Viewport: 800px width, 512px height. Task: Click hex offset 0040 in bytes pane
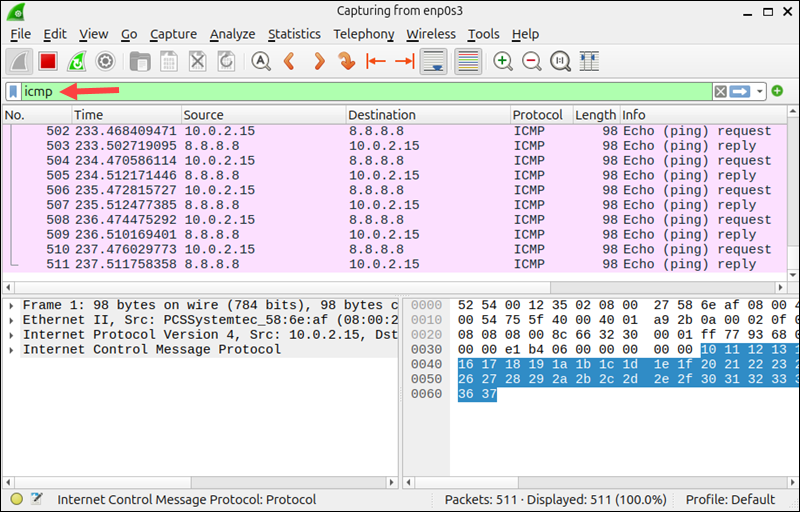pyautogui.click(x=427, y=365)
